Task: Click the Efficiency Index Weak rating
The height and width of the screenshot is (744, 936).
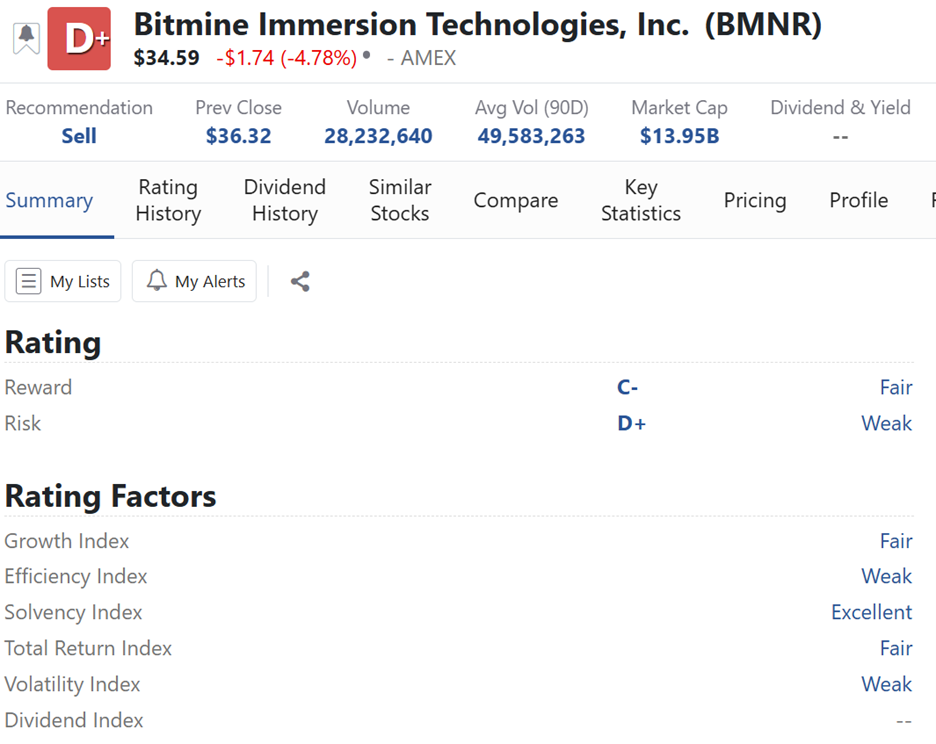Action: click(886, 577)
